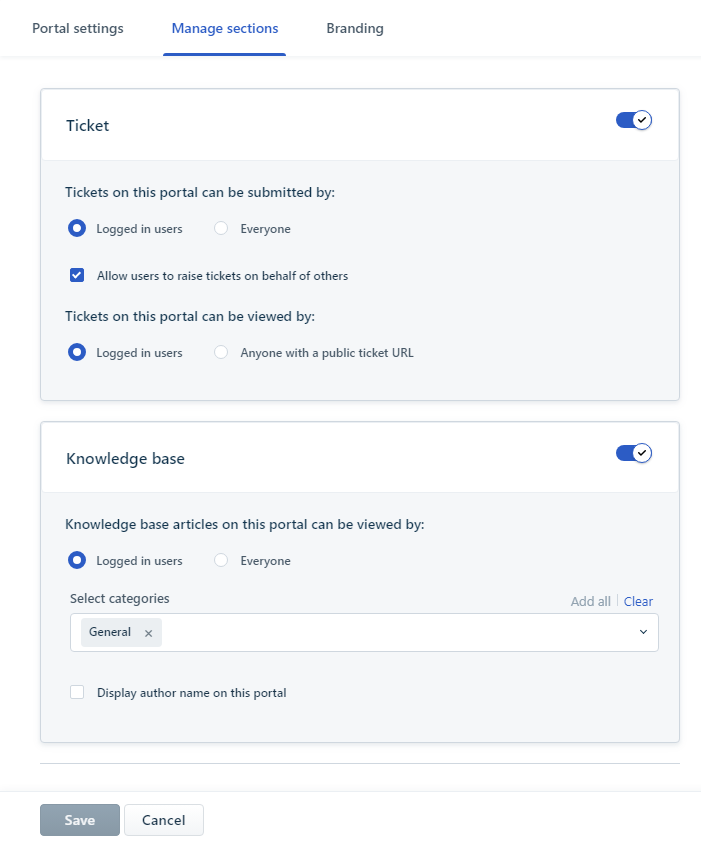701x848 pixels.
Task: Select Anyone with a public ticket URL
Action: pyautogui.click(x=222, y=353)
